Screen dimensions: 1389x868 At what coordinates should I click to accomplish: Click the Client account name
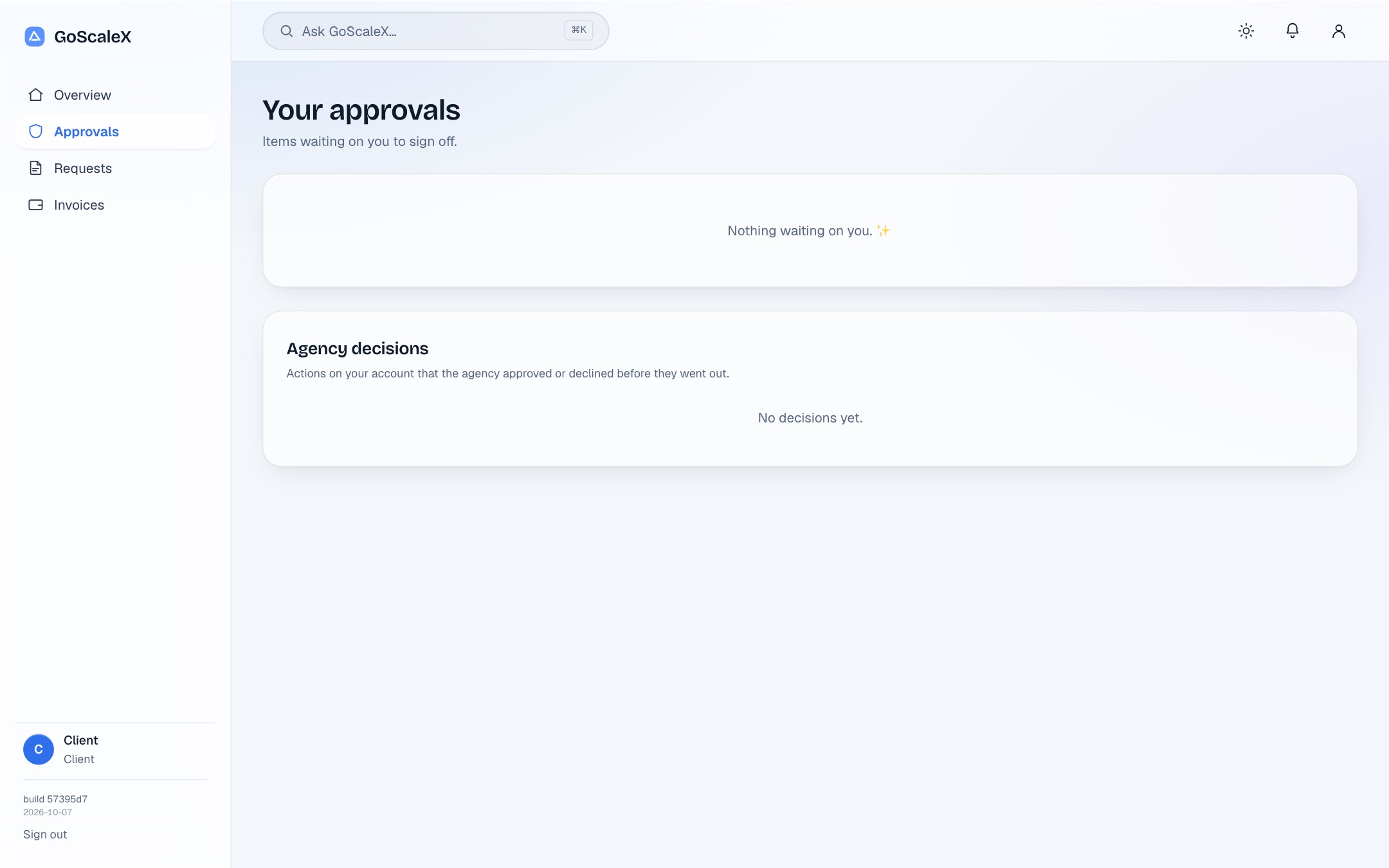(80, 741)
